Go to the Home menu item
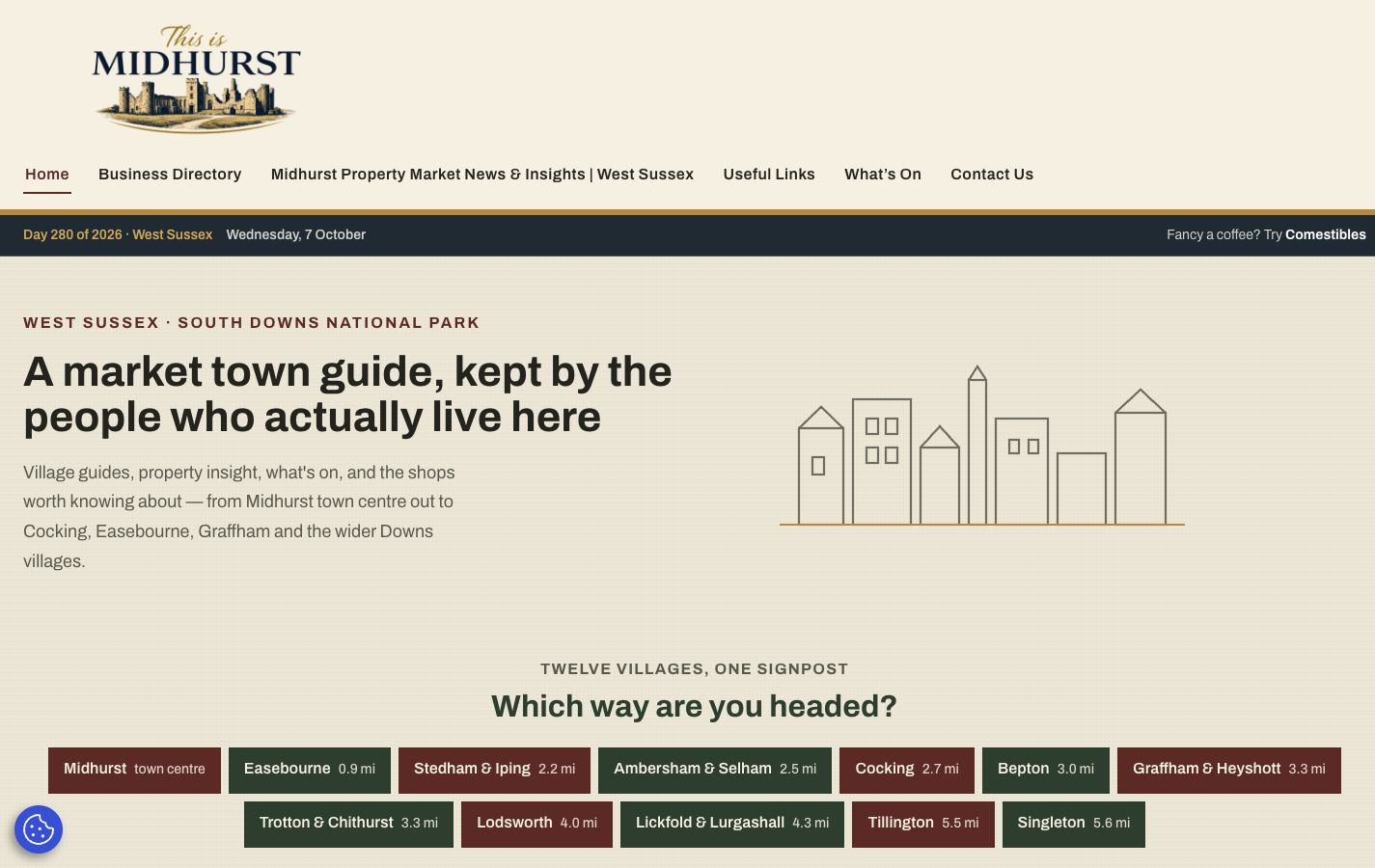Image resolution: width=1375 pixels, height=868 pixels. point(47,175)
